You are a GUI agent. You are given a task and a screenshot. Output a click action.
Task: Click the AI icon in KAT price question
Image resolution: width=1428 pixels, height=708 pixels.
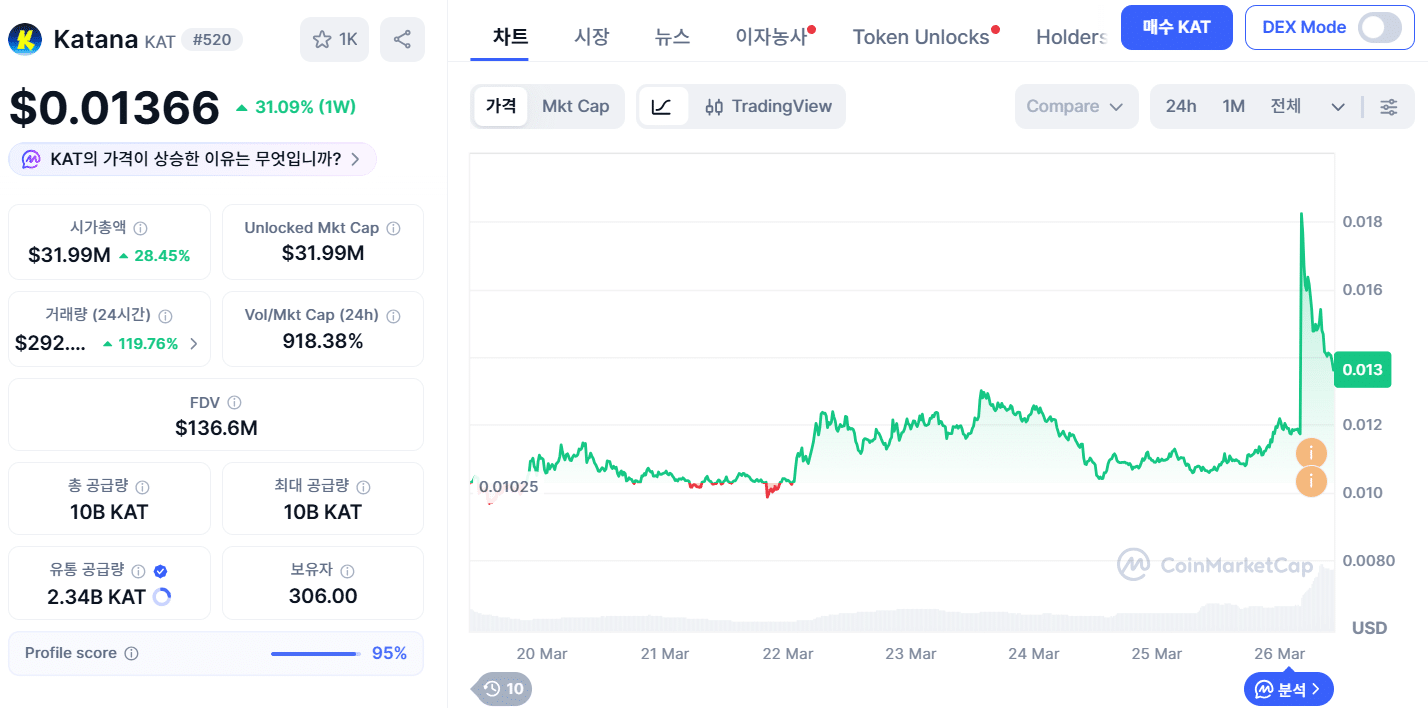point(31,159)
